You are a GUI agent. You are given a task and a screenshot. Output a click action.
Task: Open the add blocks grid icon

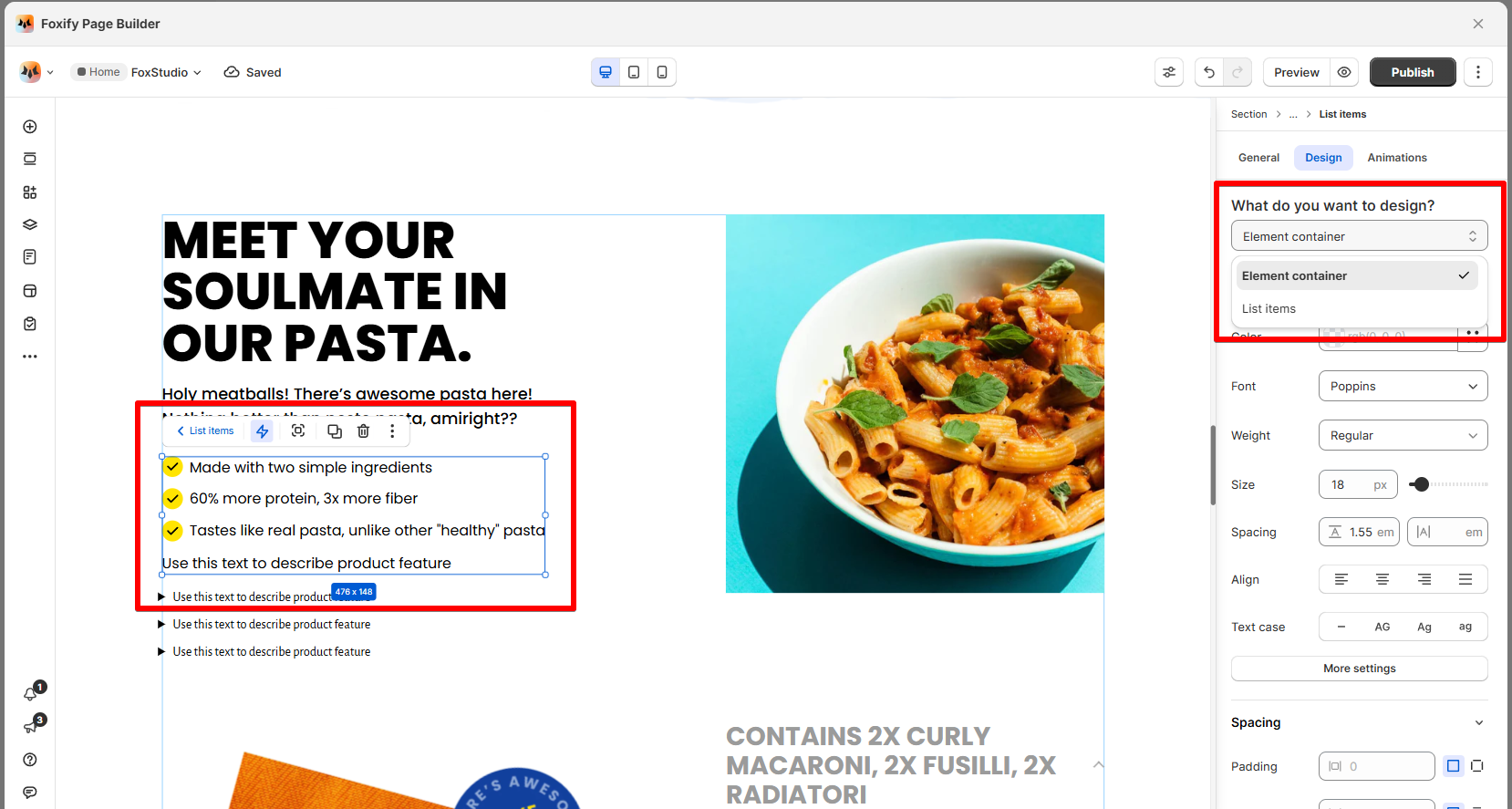tap(30, 192)
